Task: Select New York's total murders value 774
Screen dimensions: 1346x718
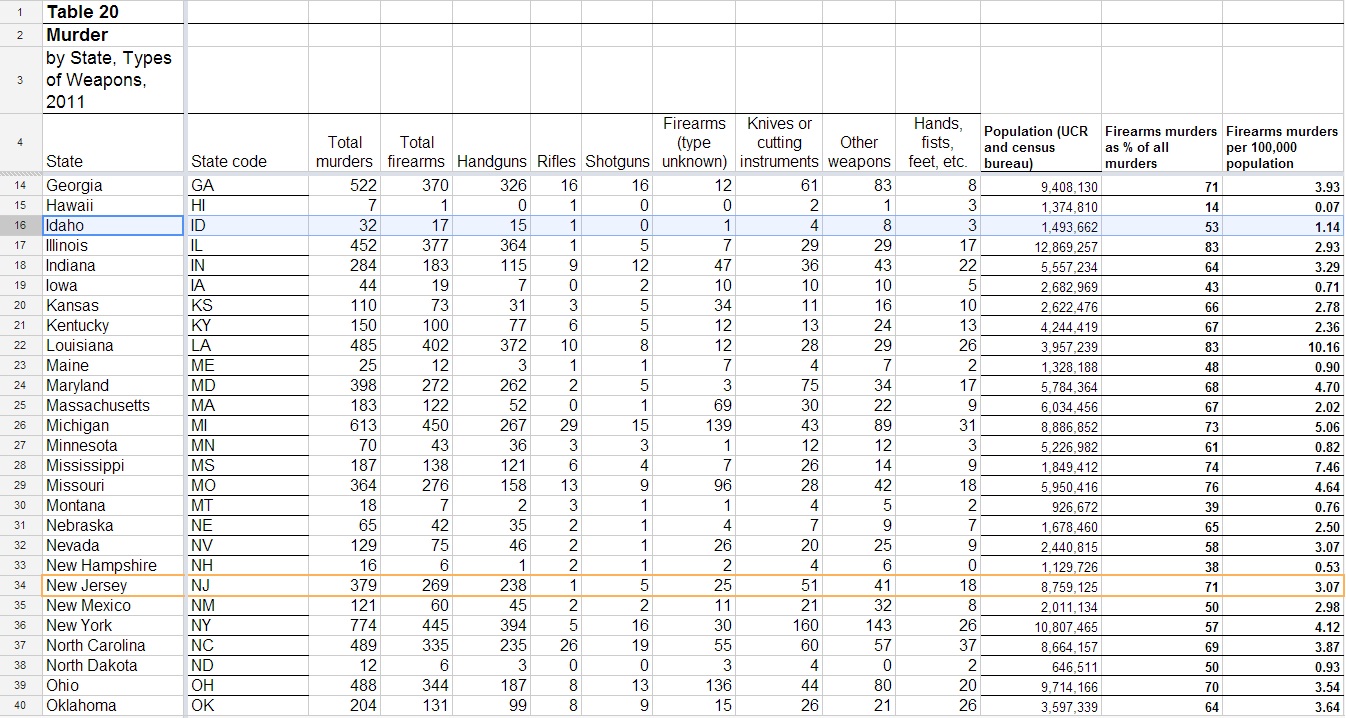Action: 344,626
